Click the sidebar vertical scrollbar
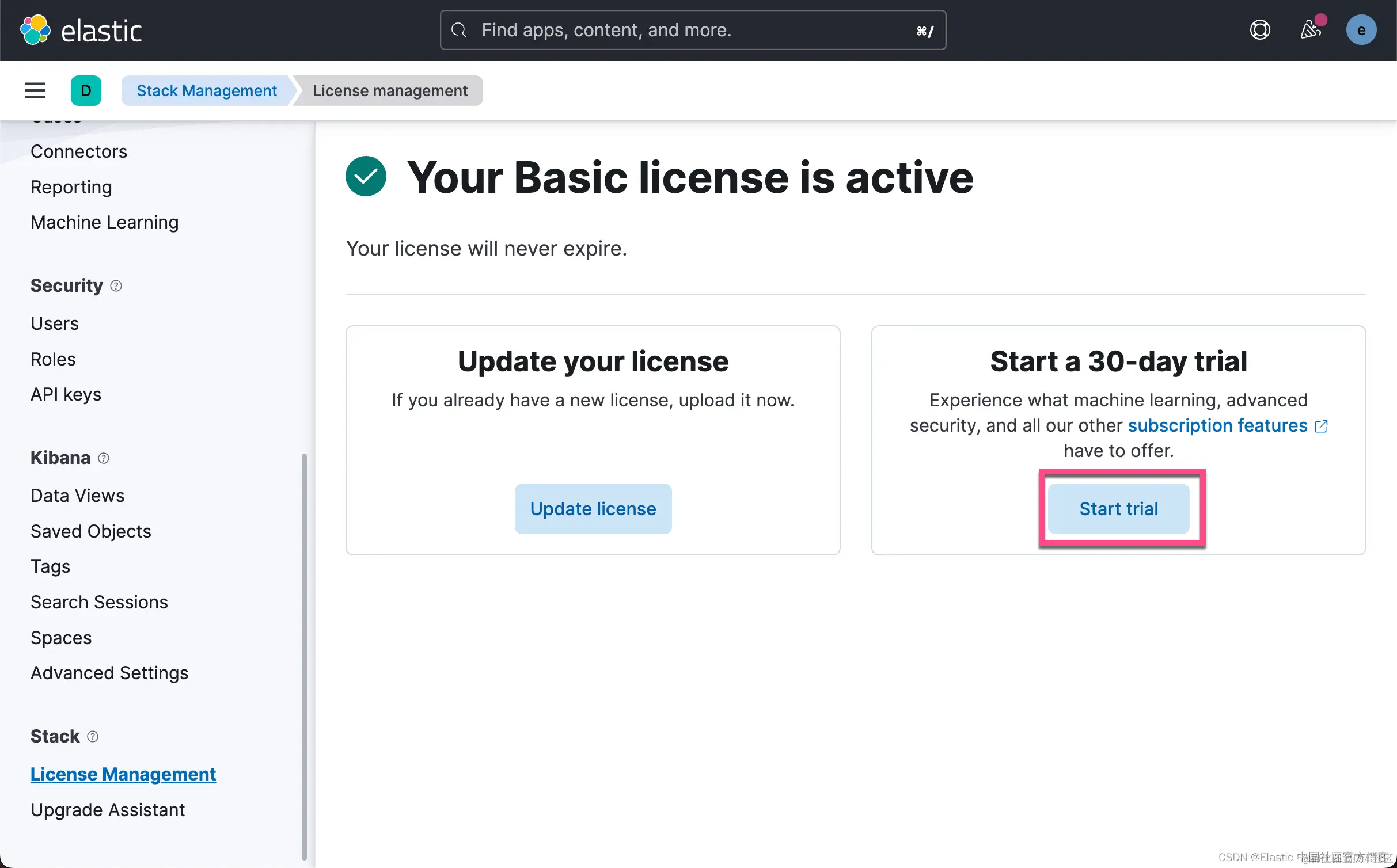 coord(304,656)
